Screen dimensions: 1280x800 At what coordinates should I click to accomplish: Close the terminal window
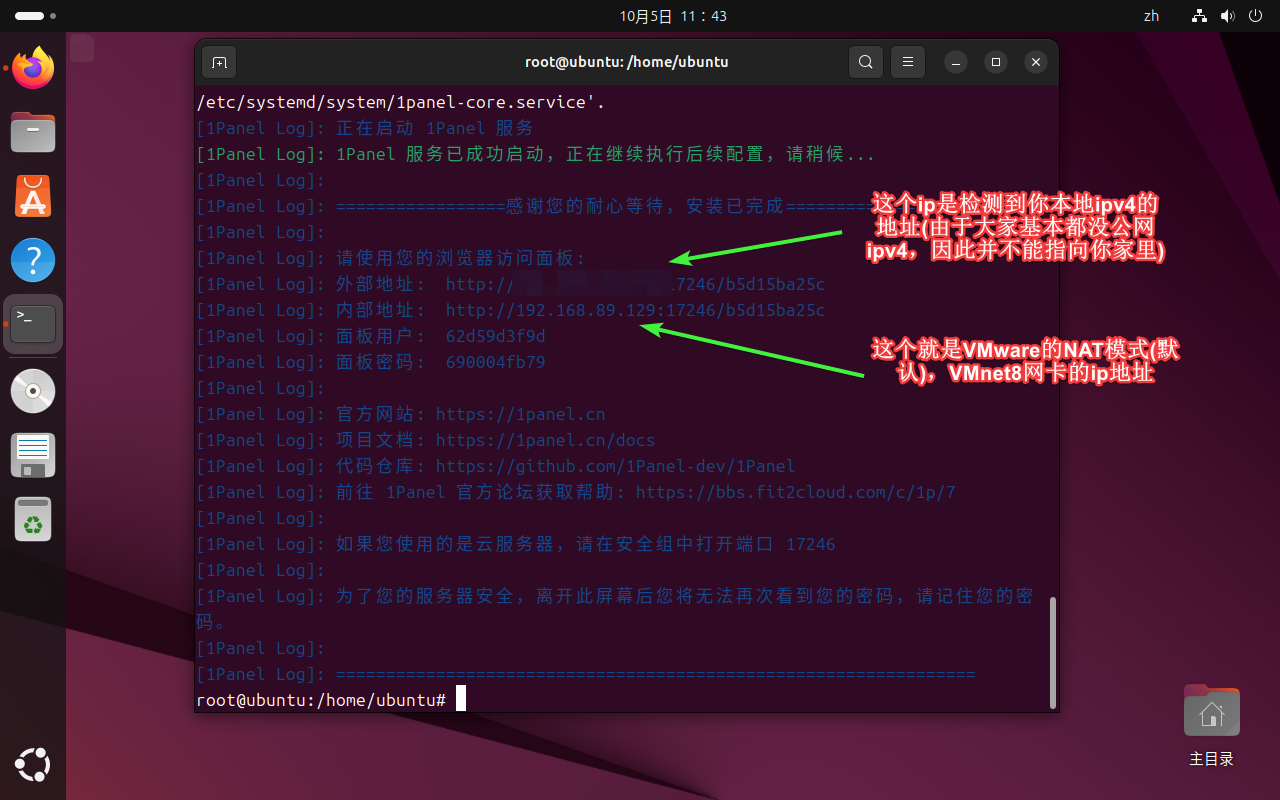pos(1036,62)
